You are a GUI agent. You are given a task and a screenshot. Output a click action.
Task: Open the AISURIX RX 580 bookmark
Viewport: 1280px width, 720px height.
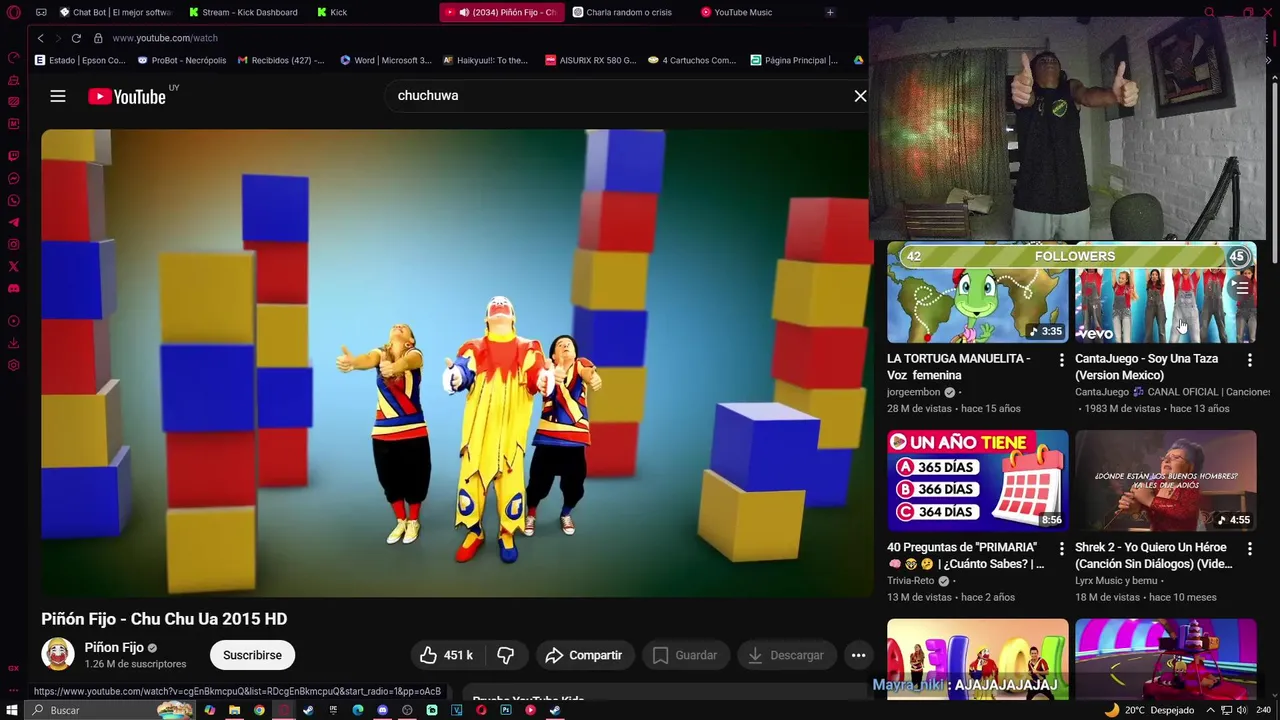(x=590, y=60)
